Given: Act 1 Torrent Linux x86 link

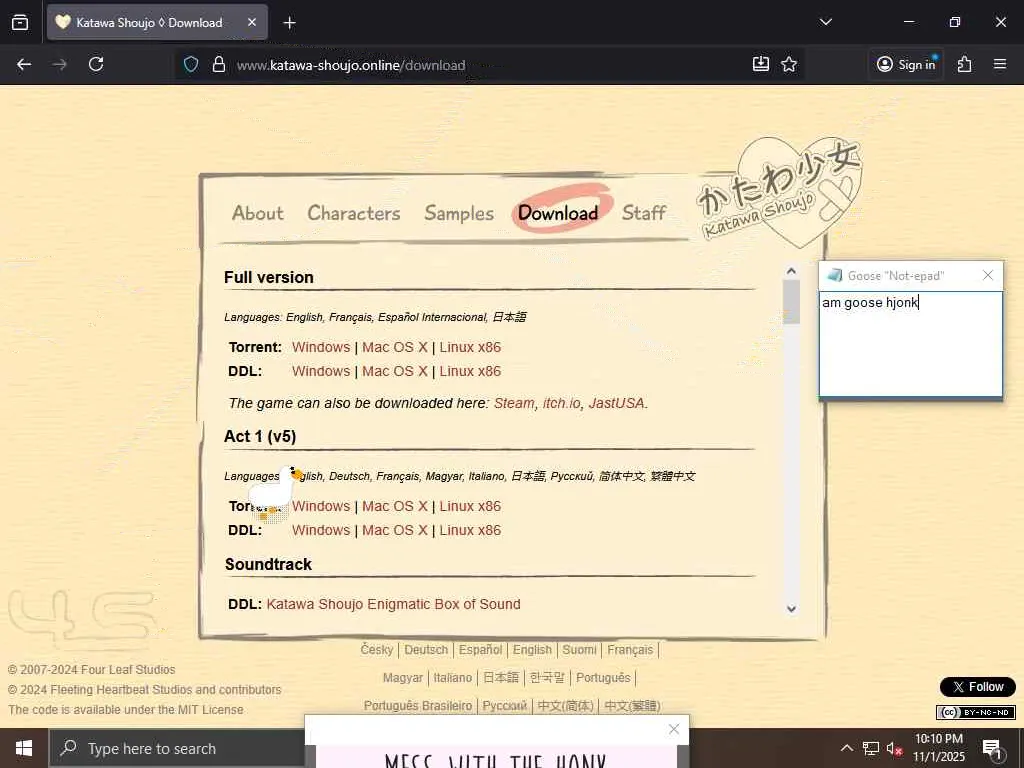Looking at the screenshot, I should click(x=470, y=506).
